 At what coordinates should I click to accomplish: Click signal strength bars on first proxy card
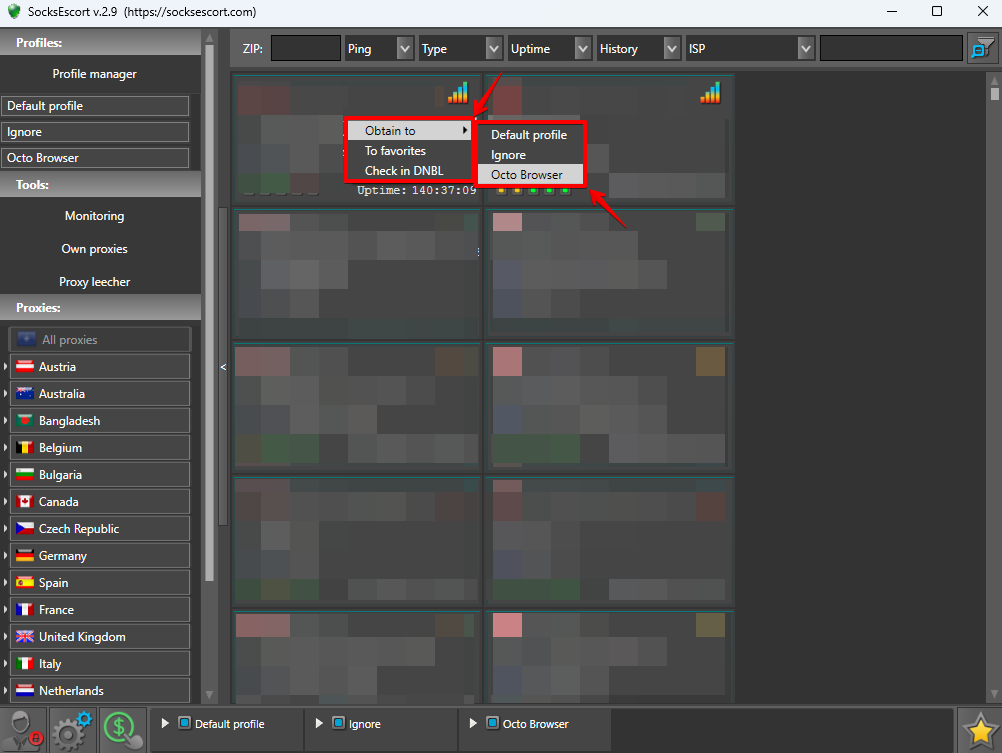[x=458, y=93]
